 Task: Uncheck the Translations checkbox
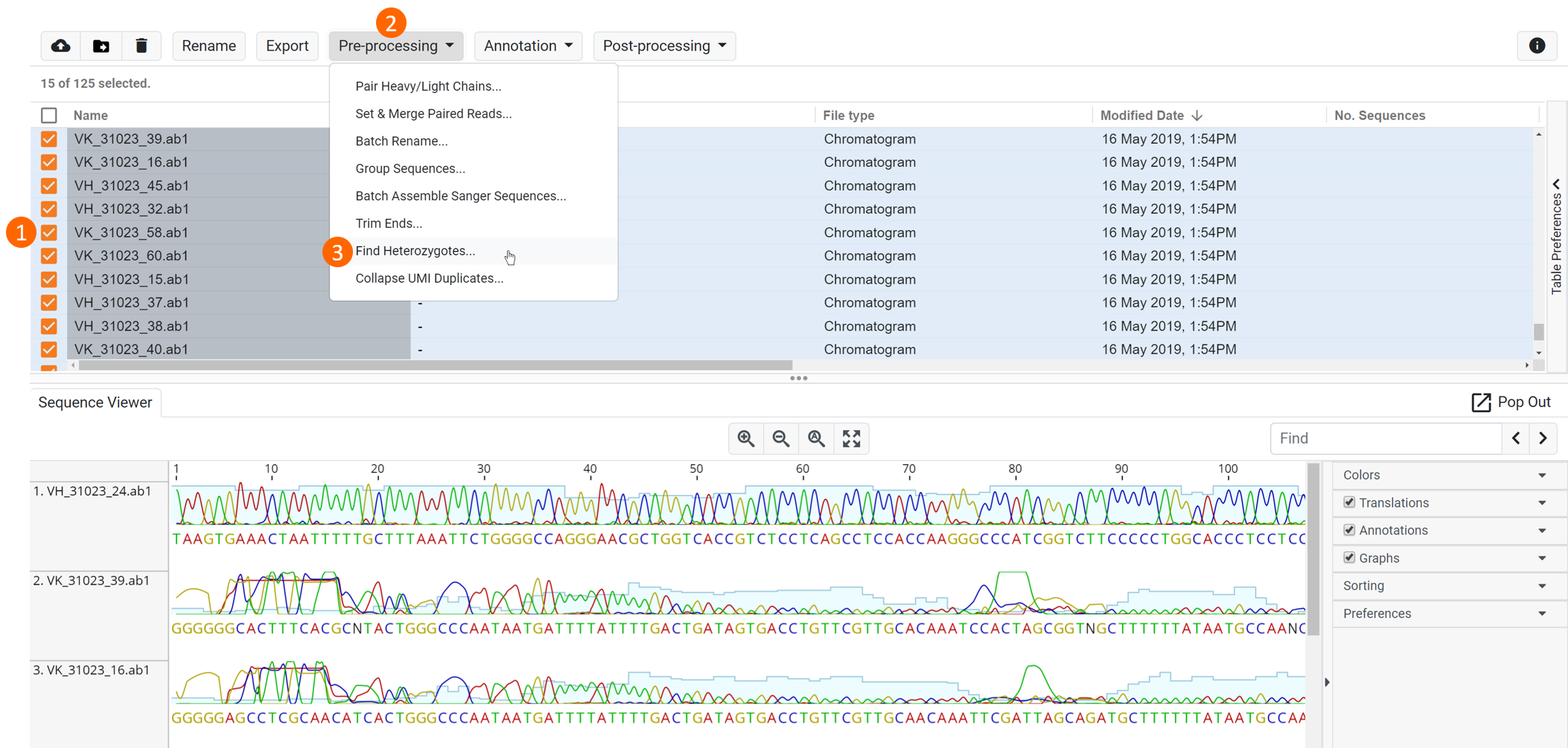pos(1349,502)
